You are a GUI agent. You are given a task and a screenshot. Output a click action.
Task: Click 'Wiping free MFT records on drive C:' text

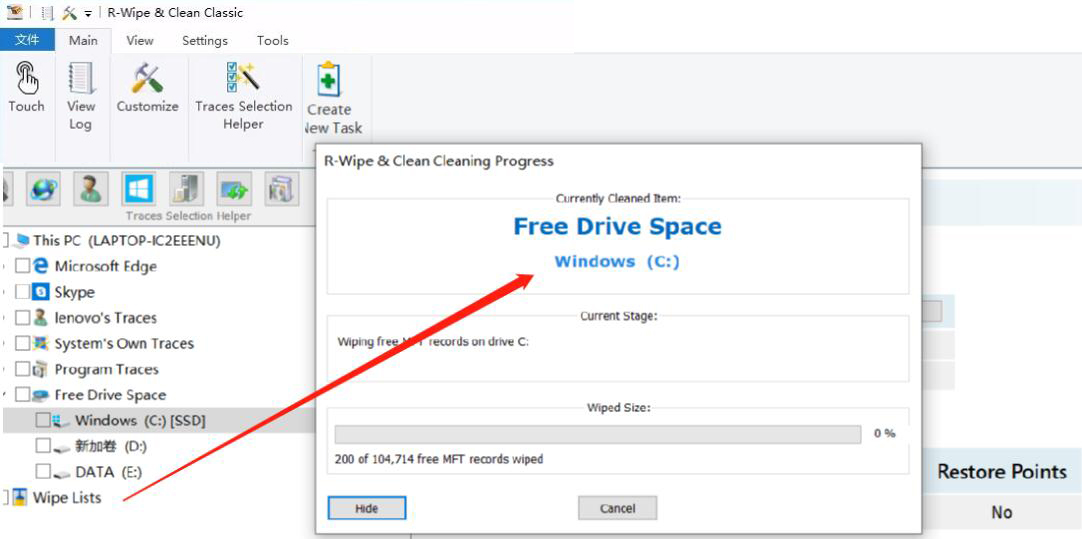click(x=433, y=341)
